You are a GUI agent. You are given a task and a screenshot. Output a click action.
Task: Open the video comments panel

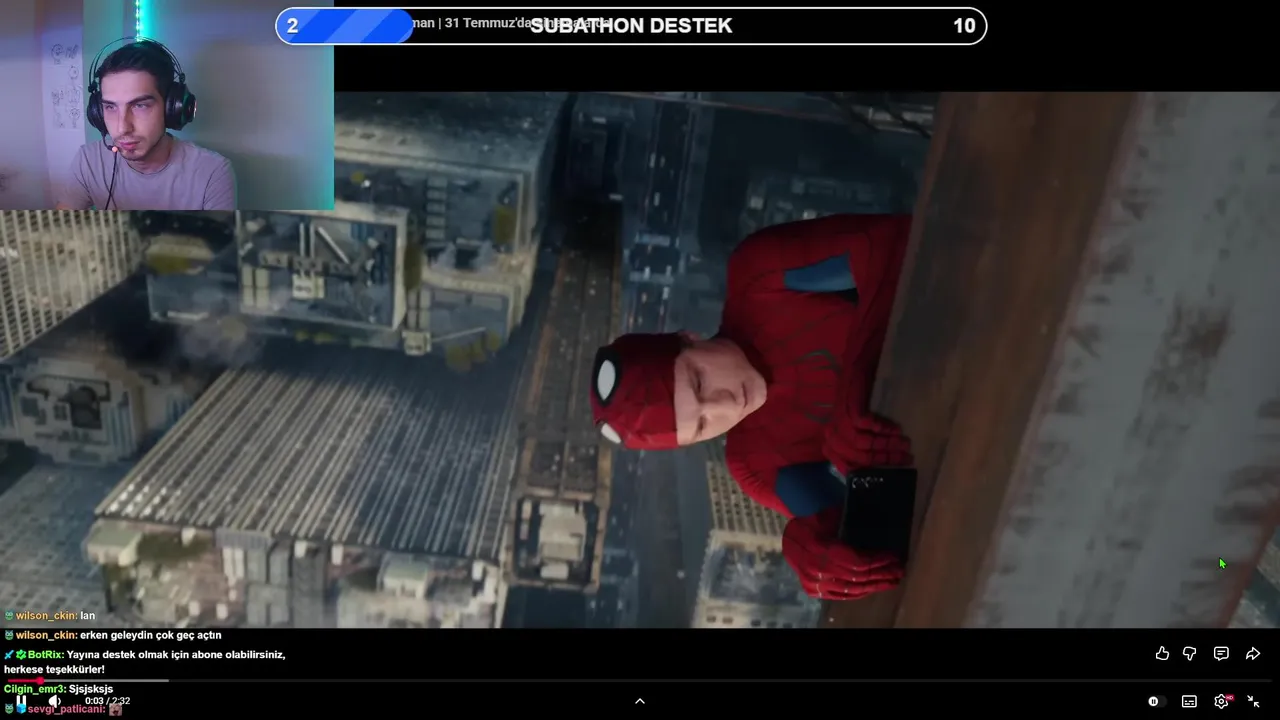coord(1221,654)
